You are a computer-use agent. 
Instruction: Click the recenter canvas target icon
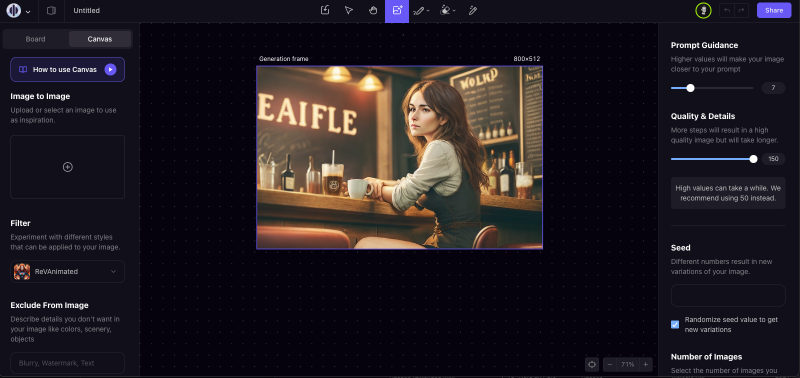[592, 364]
